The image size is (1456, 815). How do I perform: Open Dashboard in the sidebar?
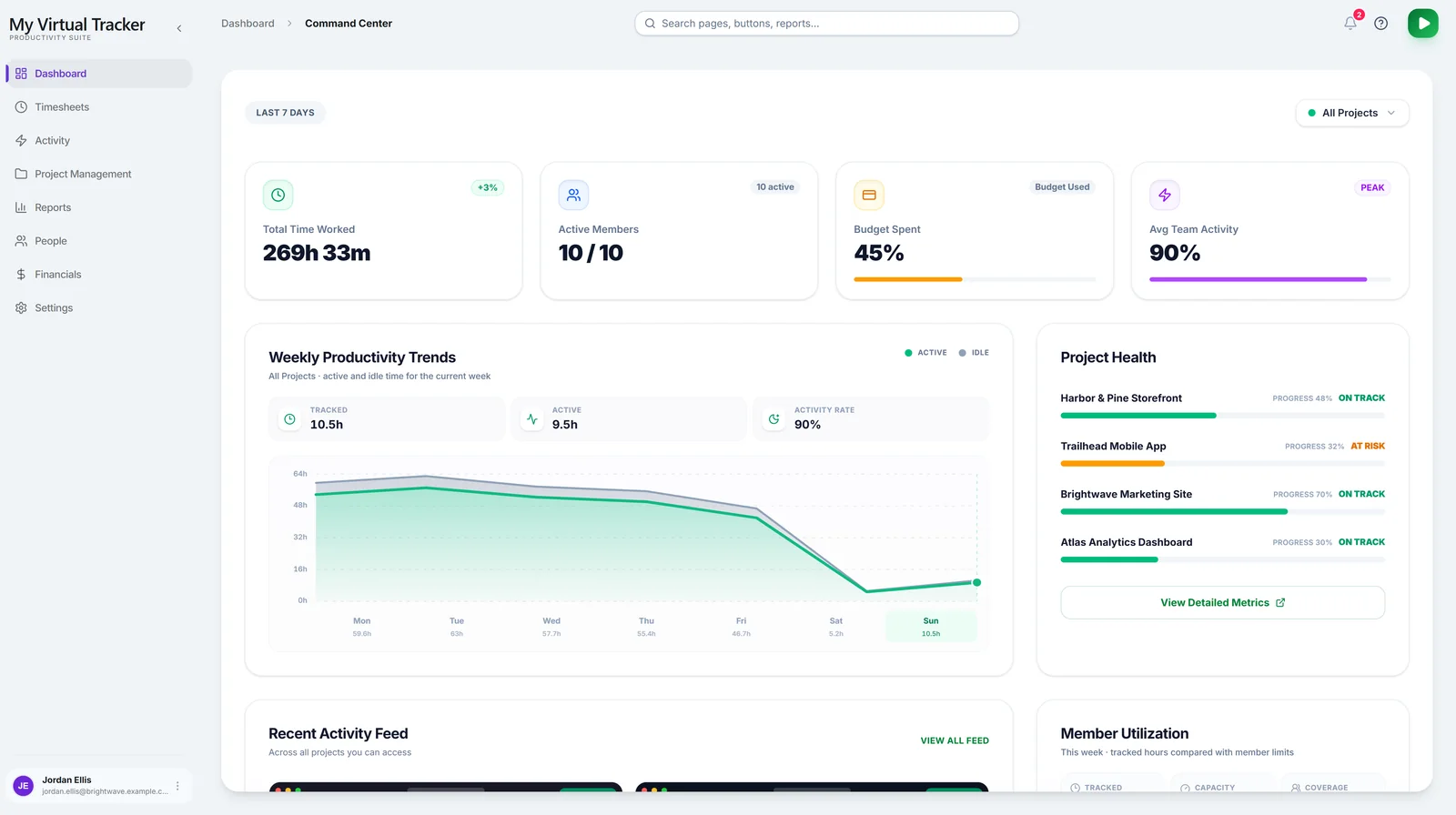pyautogui.click(x=99, y=74)
